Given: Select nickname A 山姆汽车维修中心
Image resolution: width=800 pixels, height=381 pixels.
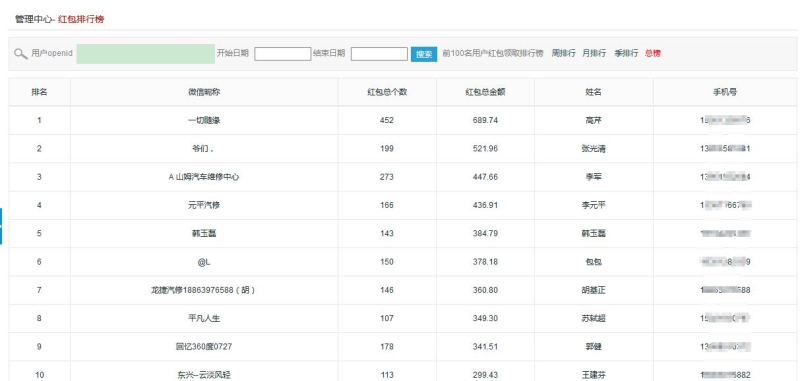Looking at the screenshot, I should (204, 177).
